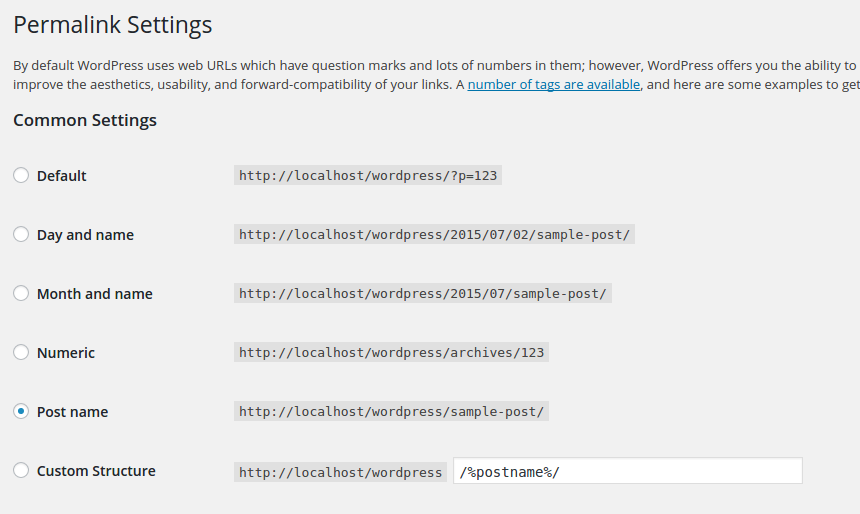The height and width of the screenshot is (514, 860).
Task: Click the Post name label
Action: (72, 412)
